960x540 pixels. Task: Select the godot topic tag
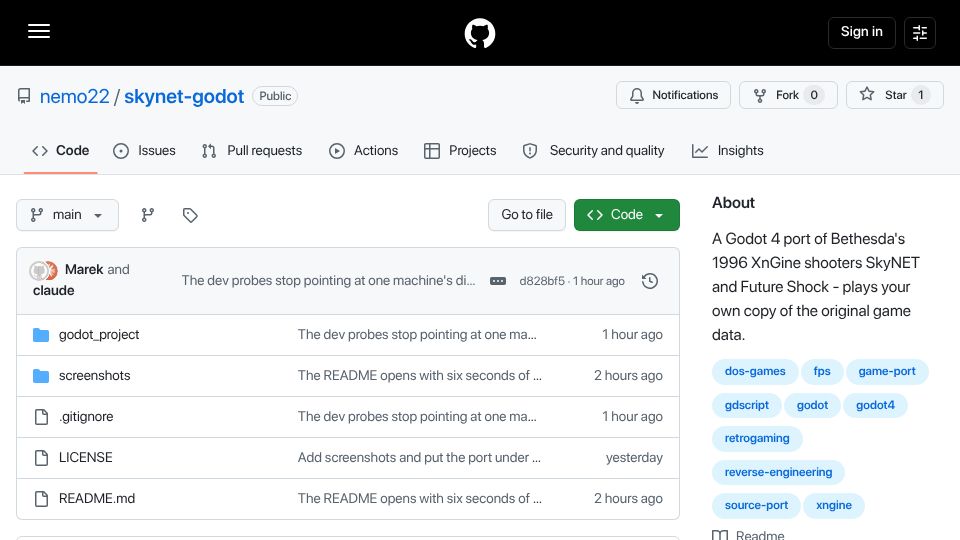pos(812,405)
